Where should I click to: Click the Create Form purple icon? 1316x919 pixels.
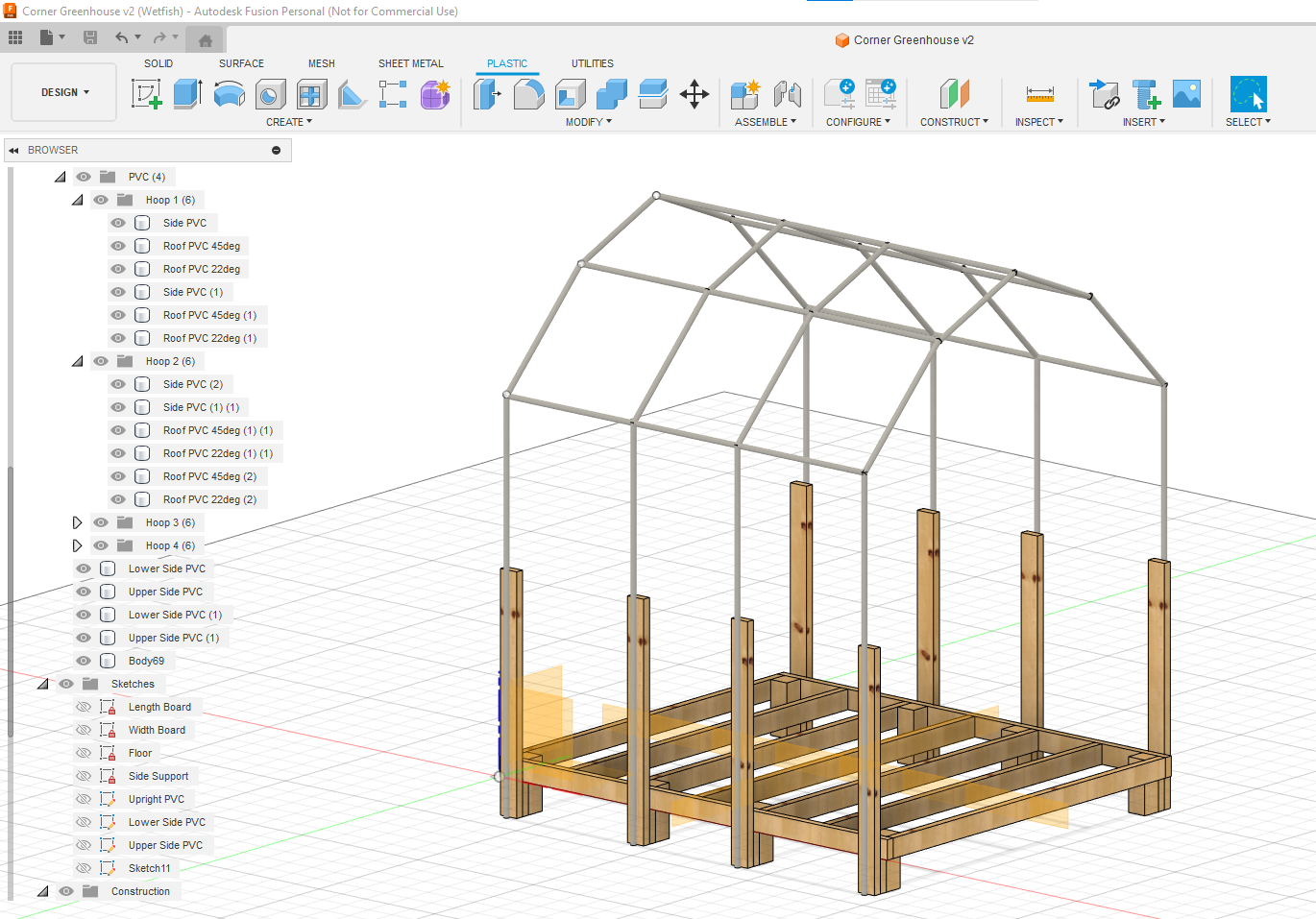(435, 94)
